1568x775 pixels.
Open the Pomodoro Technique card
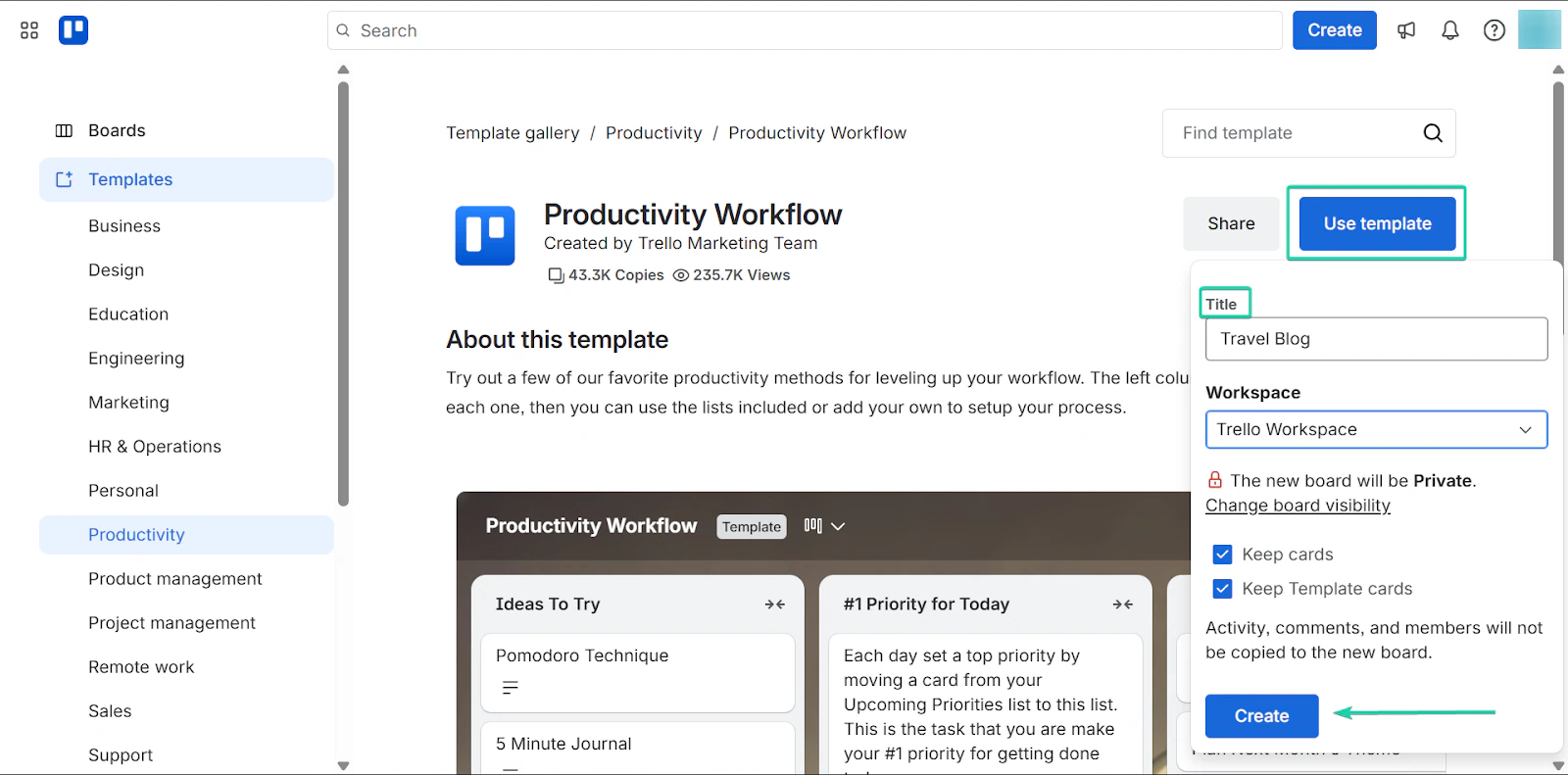[637, 672]
